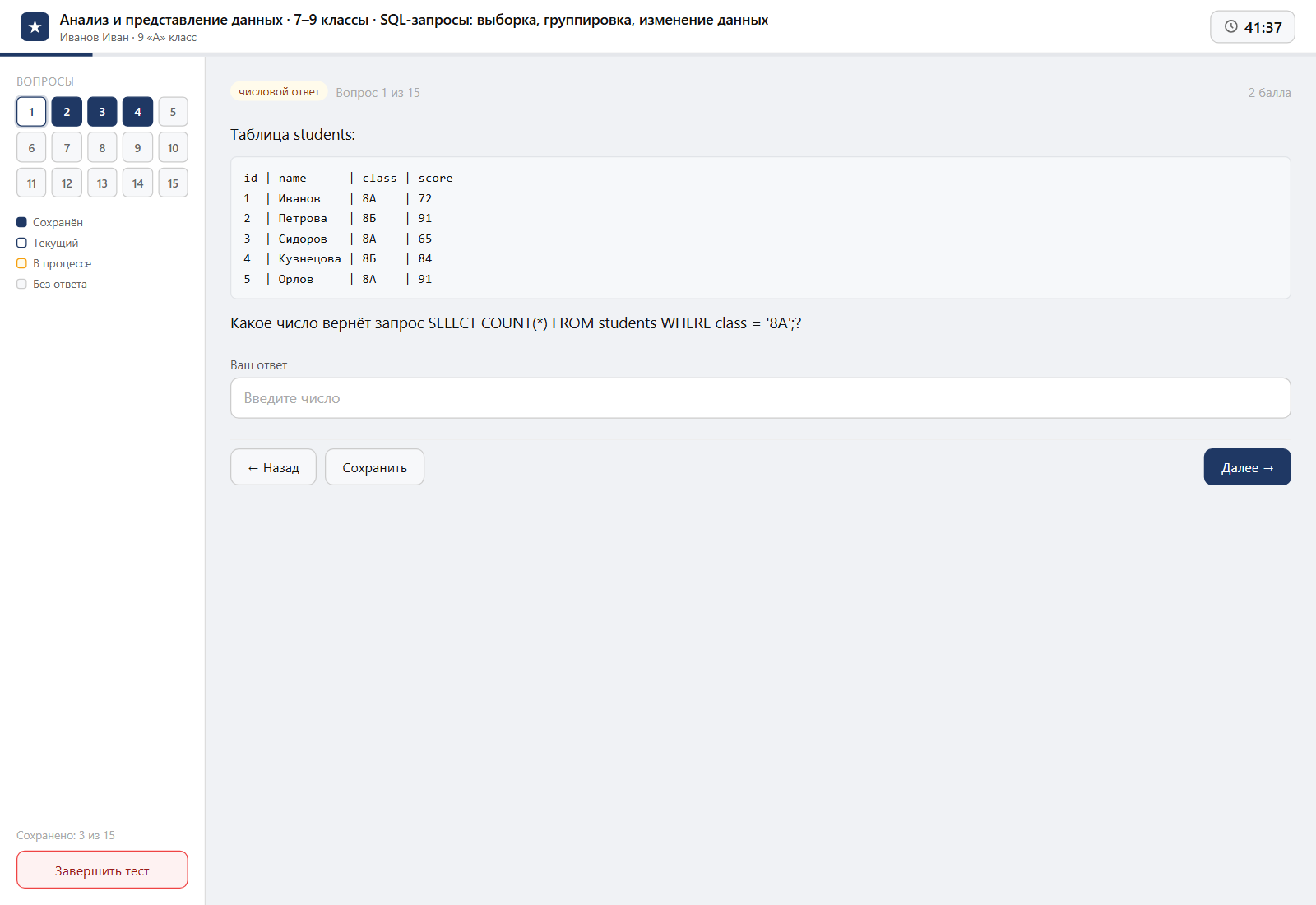
Task: Click the 'Вопрос 1 из 15' label
Action: [x=378, y=93]
